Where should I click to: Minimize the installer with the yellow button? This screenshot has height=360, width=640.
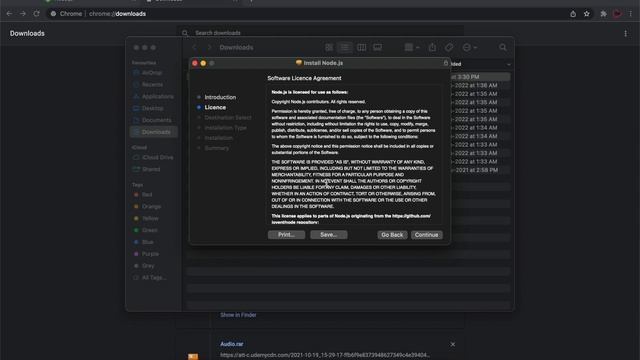pos(203,63)
